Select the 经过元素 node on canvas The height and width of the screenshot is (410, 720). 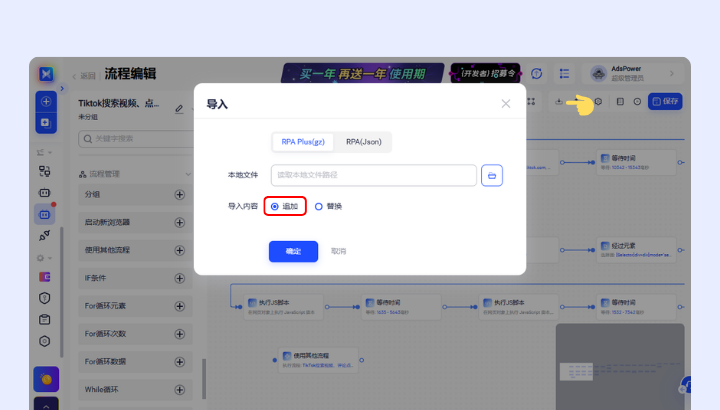[x=637, y=250]
